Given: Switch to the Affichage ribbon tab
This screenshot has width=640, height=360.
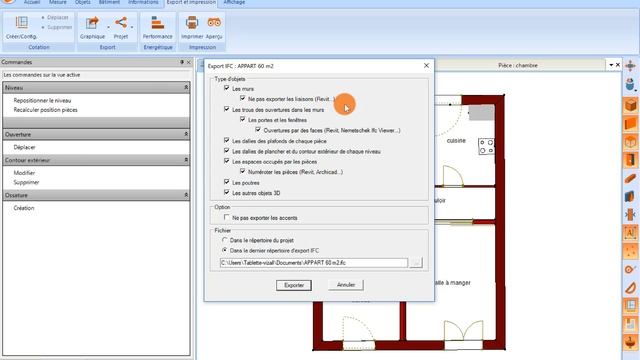Looking at the screenshot, I should click(x=234, y=2).
